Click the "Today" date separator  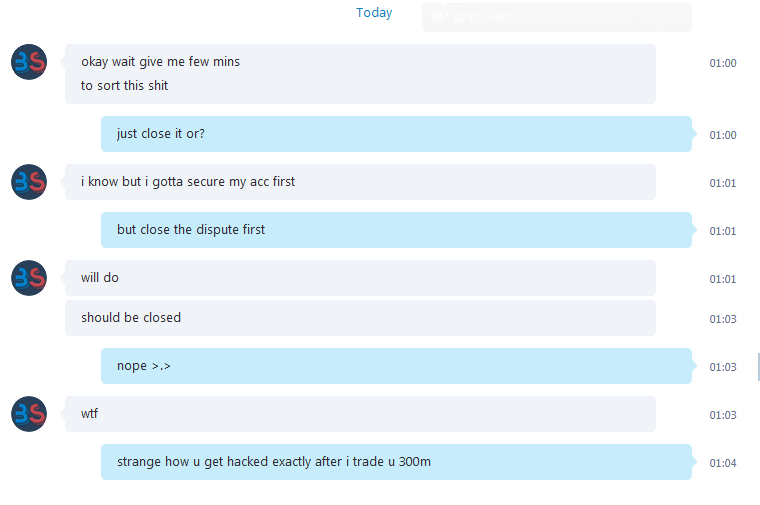click(374, 13)
